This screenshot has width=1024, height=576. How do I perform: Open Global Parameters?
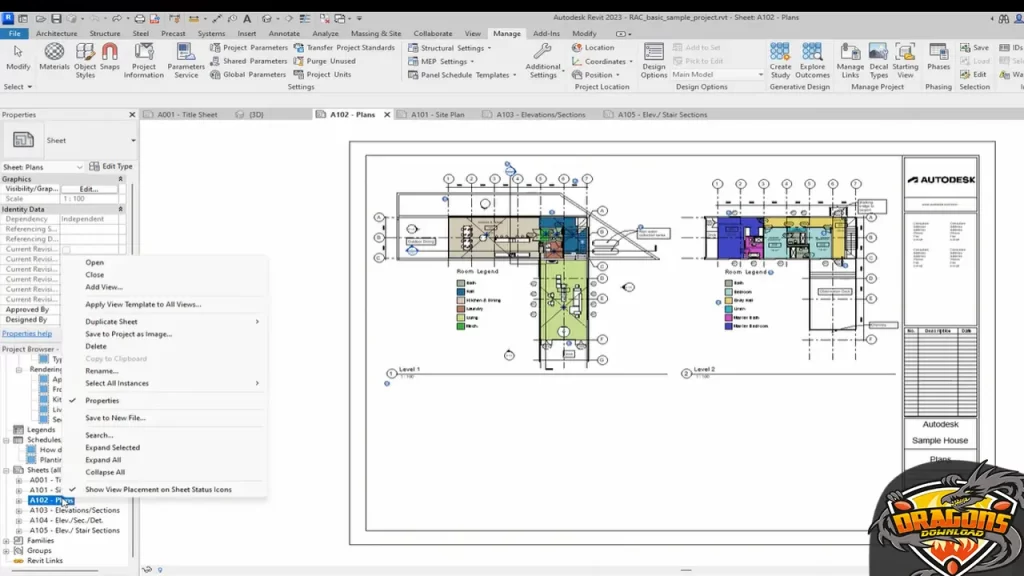248,74
